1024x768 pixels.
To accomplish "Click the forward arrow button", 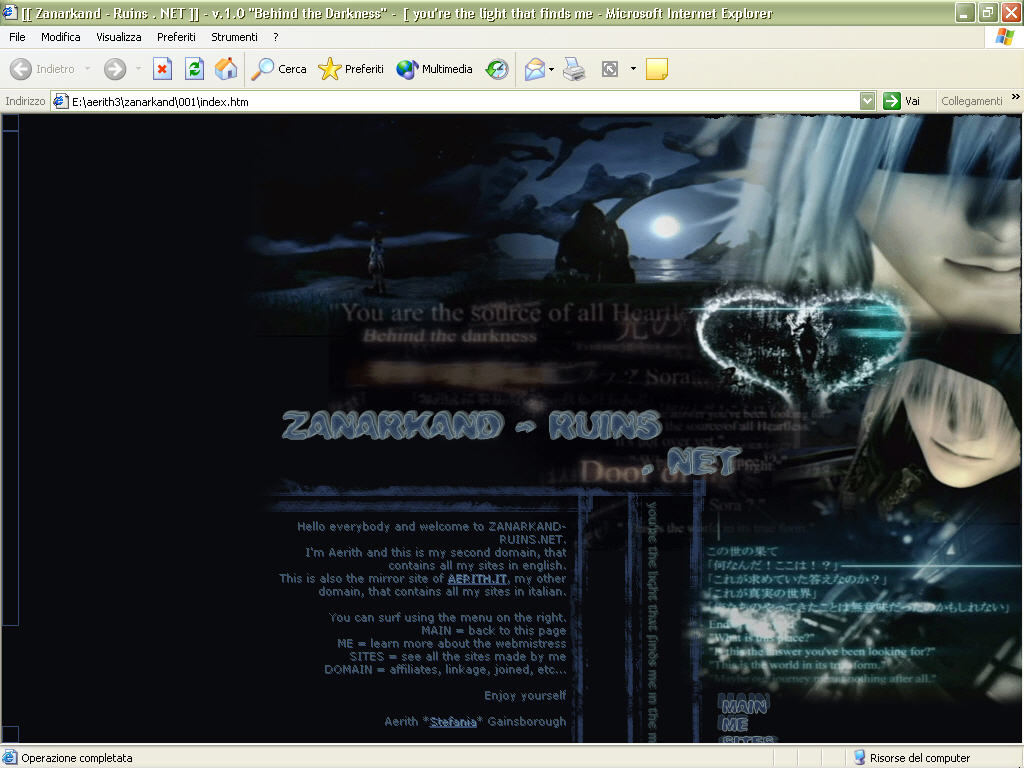I will (115, 69).
